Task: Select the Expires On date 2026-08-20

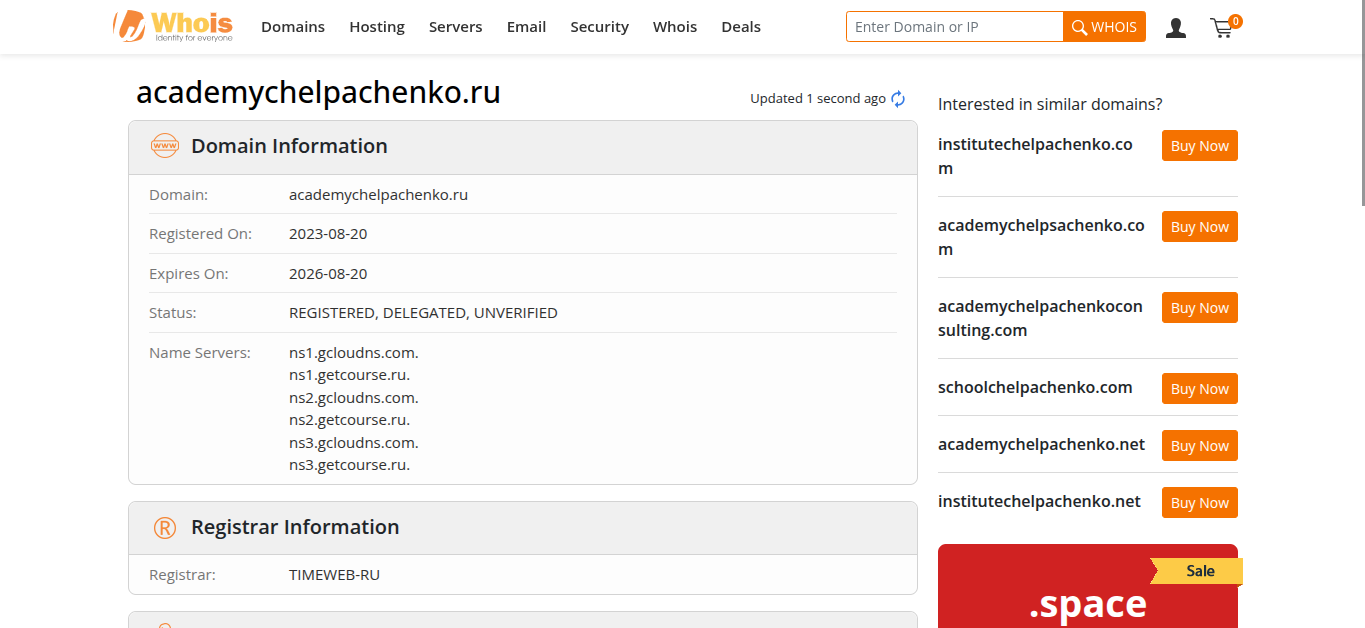Action: [328, 274]
